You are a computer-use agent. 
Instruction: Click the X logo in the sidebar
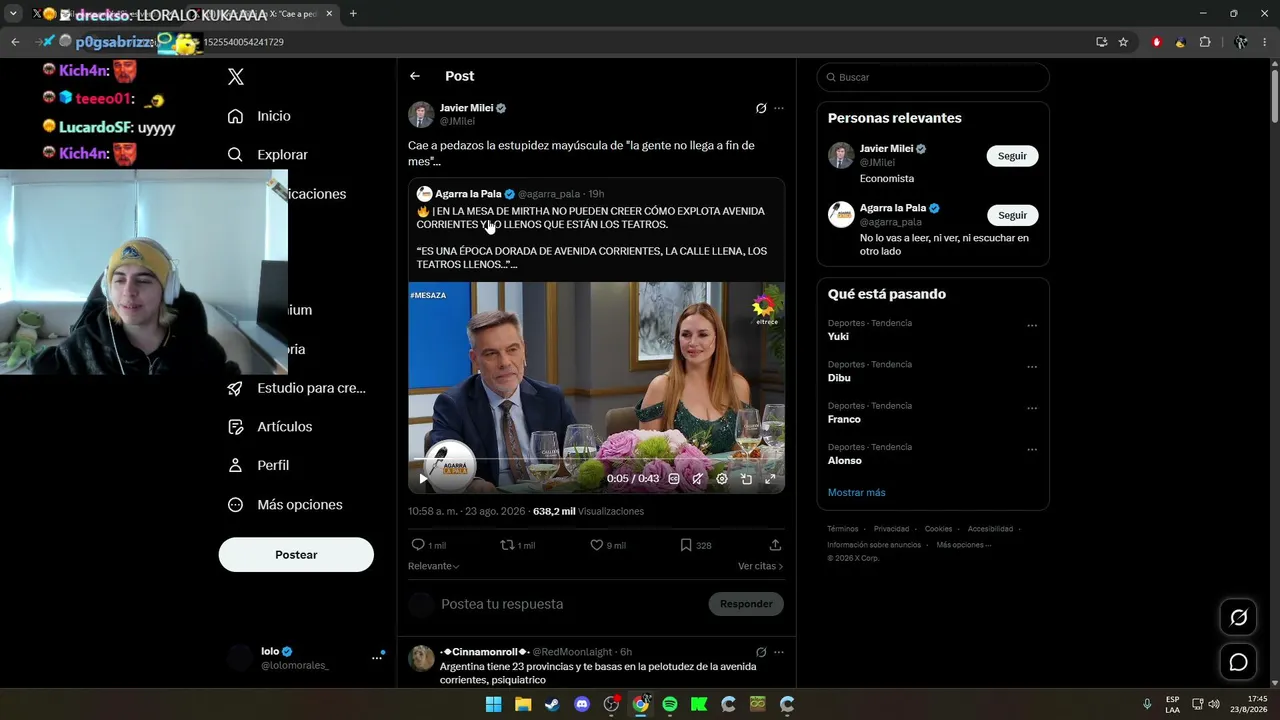(236, 77)
